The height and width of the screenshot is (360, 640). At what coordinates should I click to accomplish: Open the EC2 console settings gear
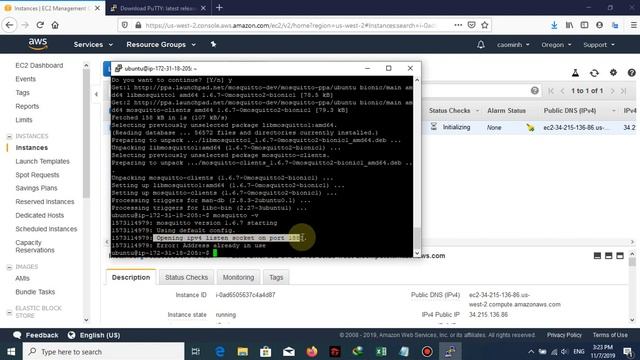pyautogui.click(x=613, y=73)
